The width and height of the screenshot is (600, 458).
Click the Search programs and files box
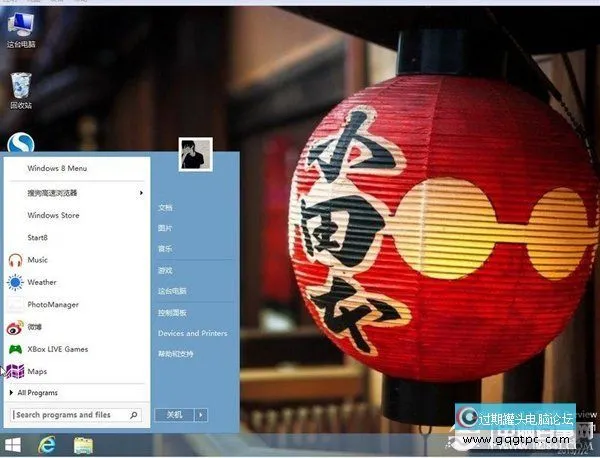point(70,414)
